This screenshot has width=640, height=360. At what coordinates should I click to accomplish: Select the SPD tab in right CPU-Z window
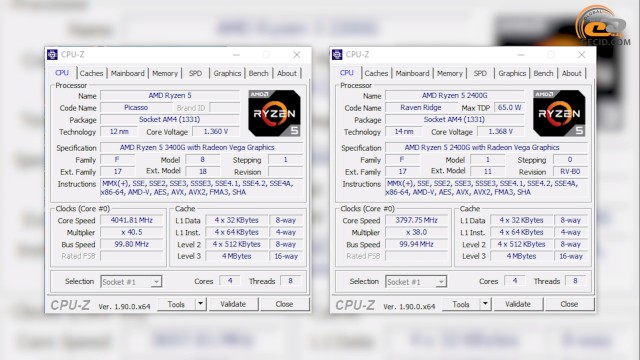tap(480, 73)
